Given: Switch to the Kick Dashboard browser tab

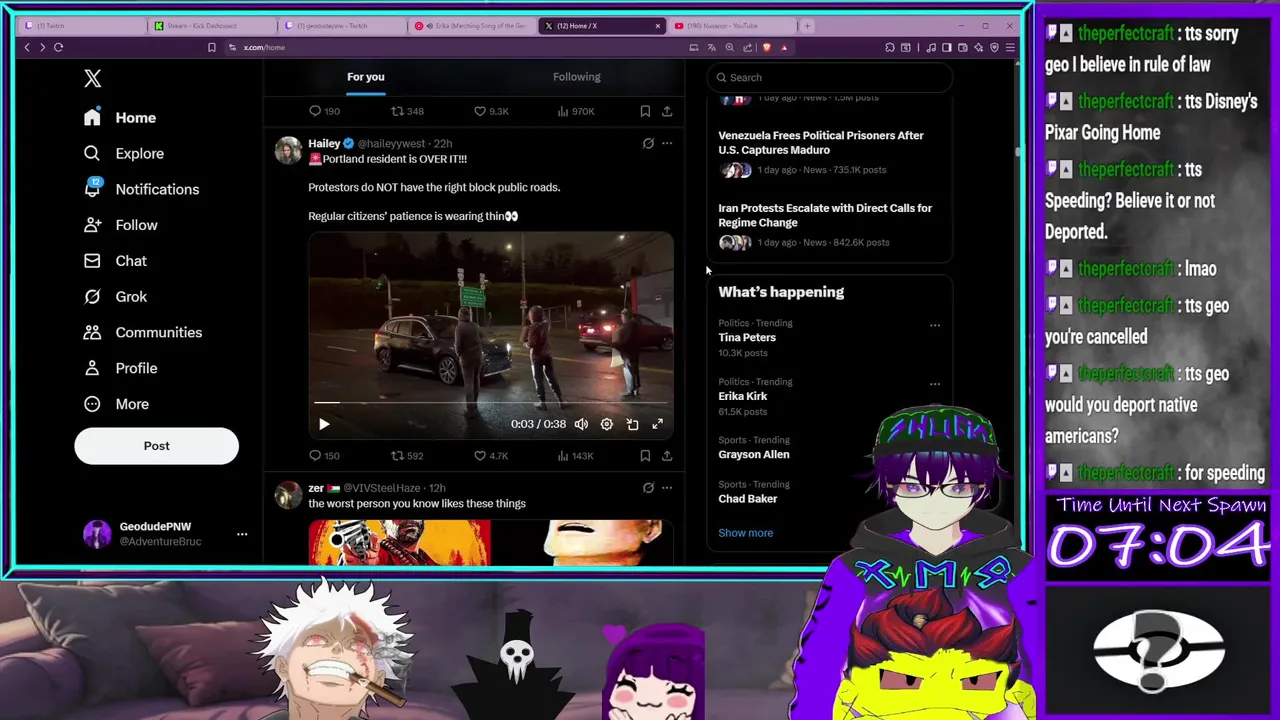Looking at the screenshot, I should tap(210, 26).
